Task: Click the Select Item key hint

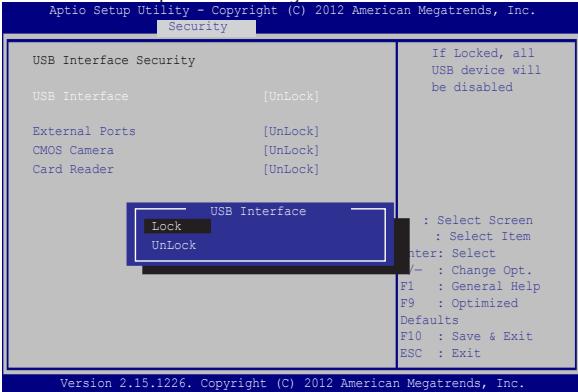Action: [483, 236]
